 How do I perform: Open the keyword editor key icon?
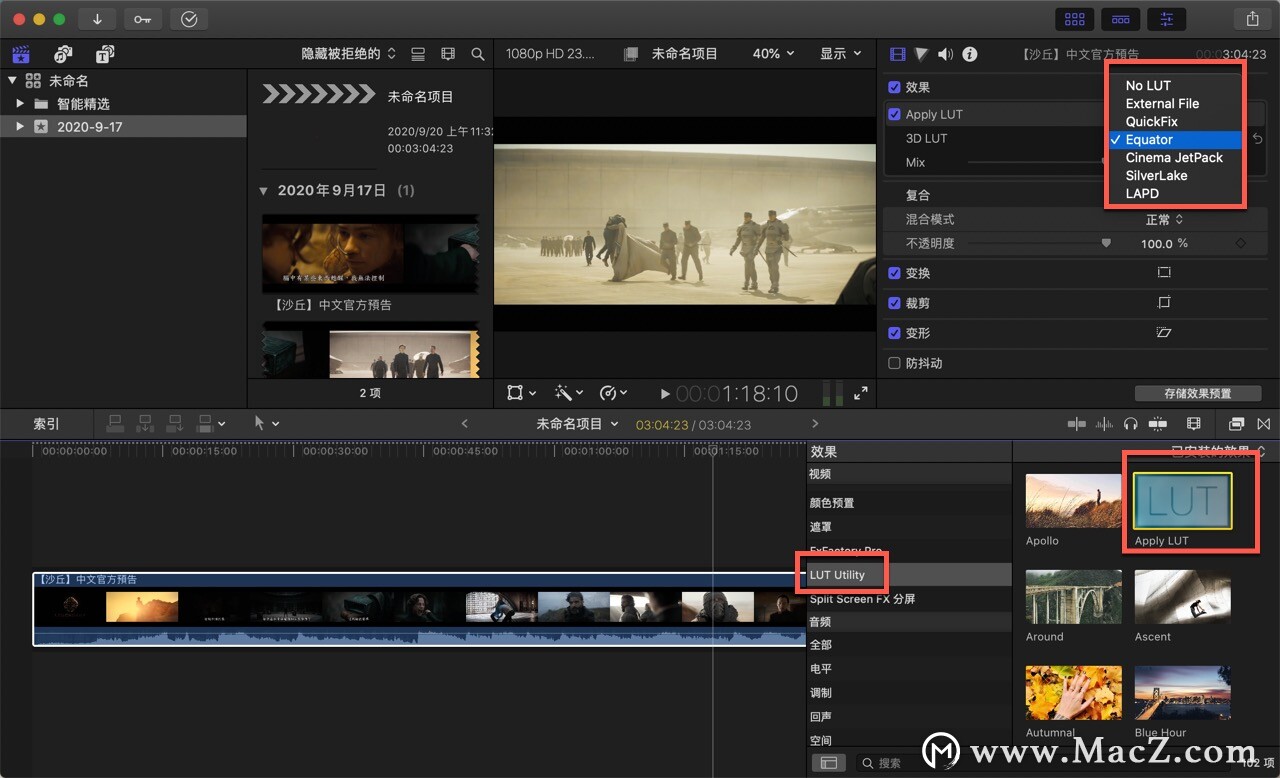click(x=143, y=19)
